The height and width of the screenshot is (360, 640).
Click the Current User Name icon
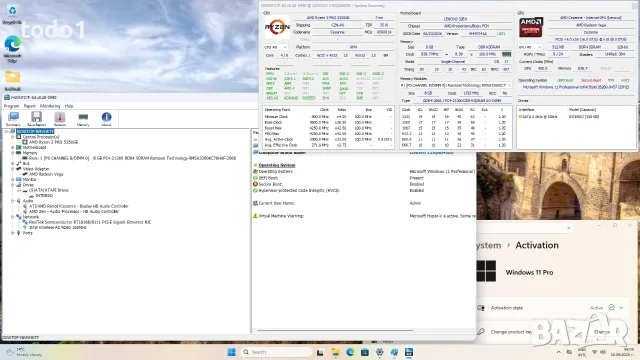(x=256, y=203)
